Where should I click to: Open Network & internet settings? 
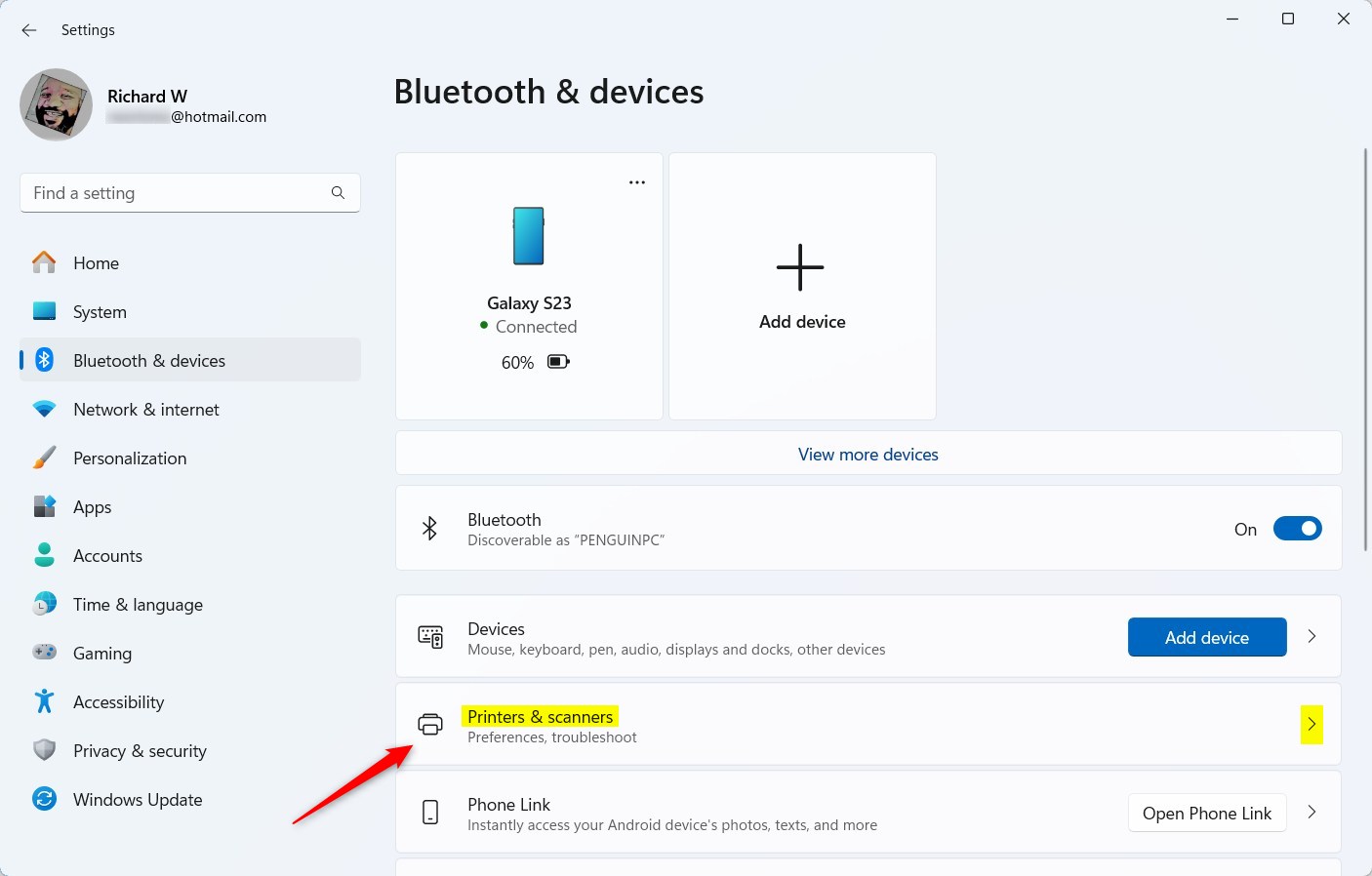coord(190,410)
